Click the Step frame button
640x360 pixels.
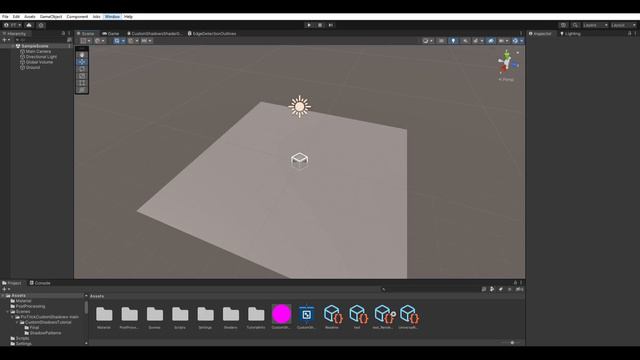tap(331, 25)
